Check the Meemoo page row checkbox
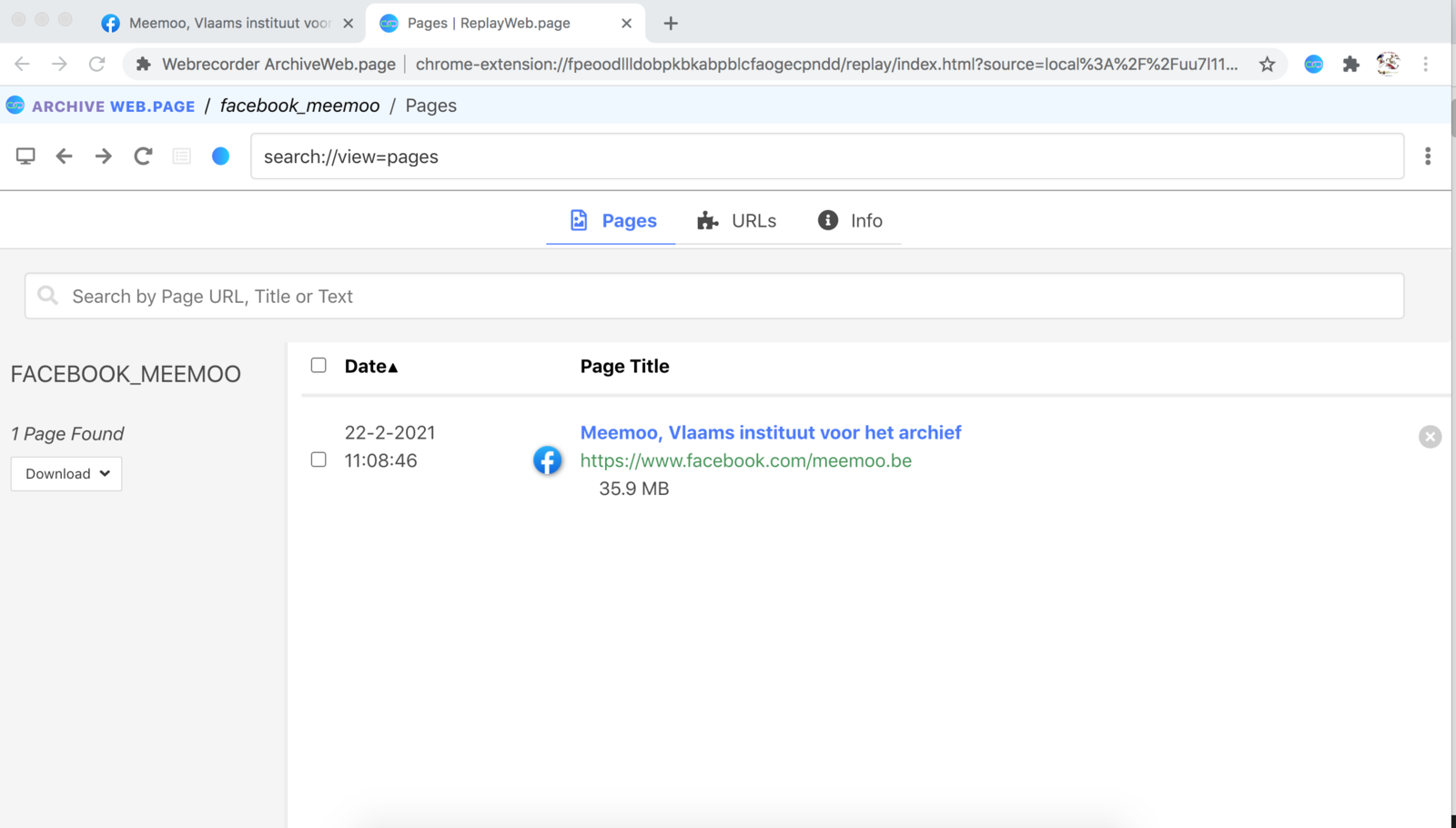The width and height of the screenshot is (1456, 828). click(x=318, y=459)
